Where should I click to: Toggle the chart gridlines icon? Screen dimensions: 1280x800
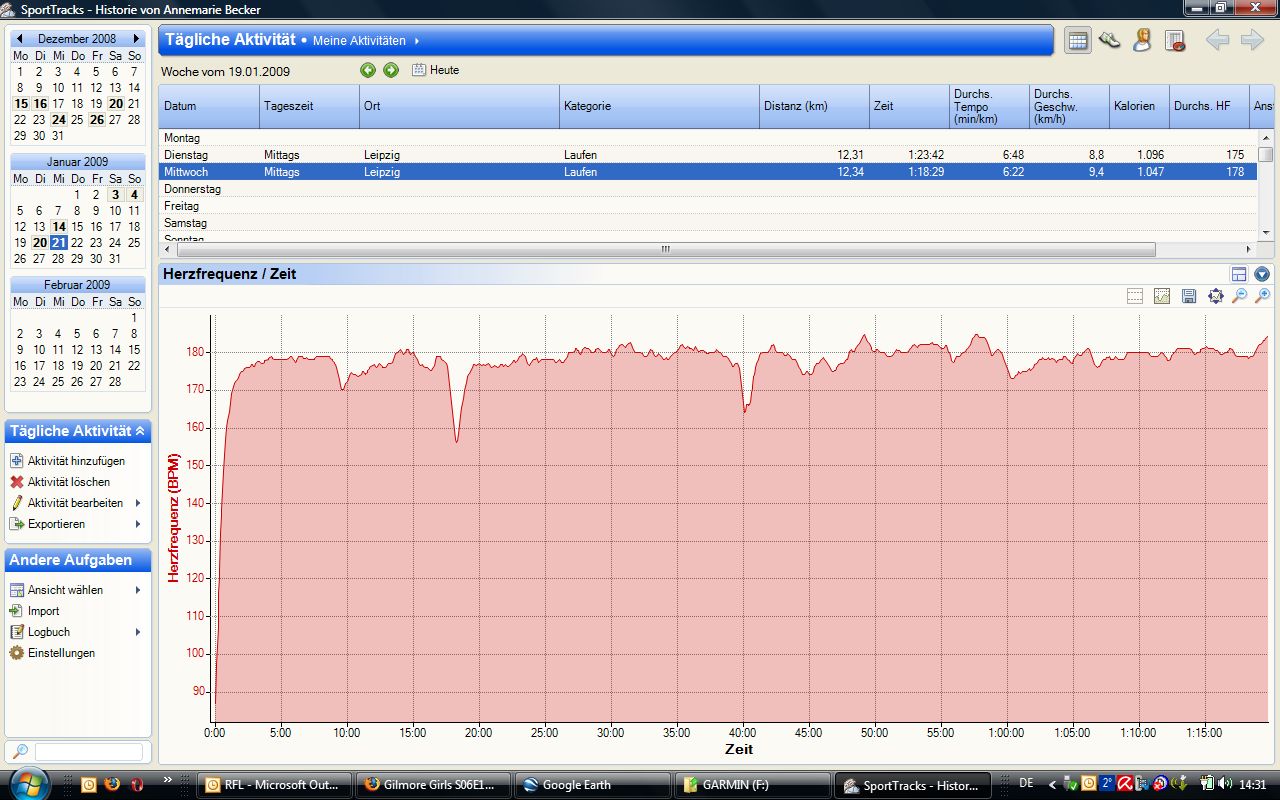coord(1135,296)
